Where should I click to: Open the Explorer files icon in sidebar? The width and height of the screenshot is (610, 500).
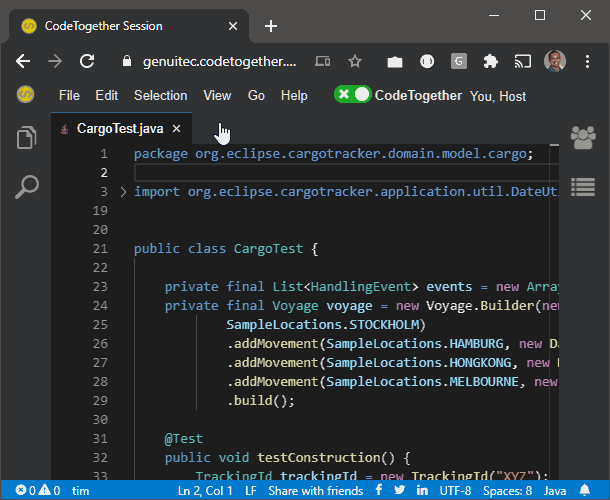26,137
